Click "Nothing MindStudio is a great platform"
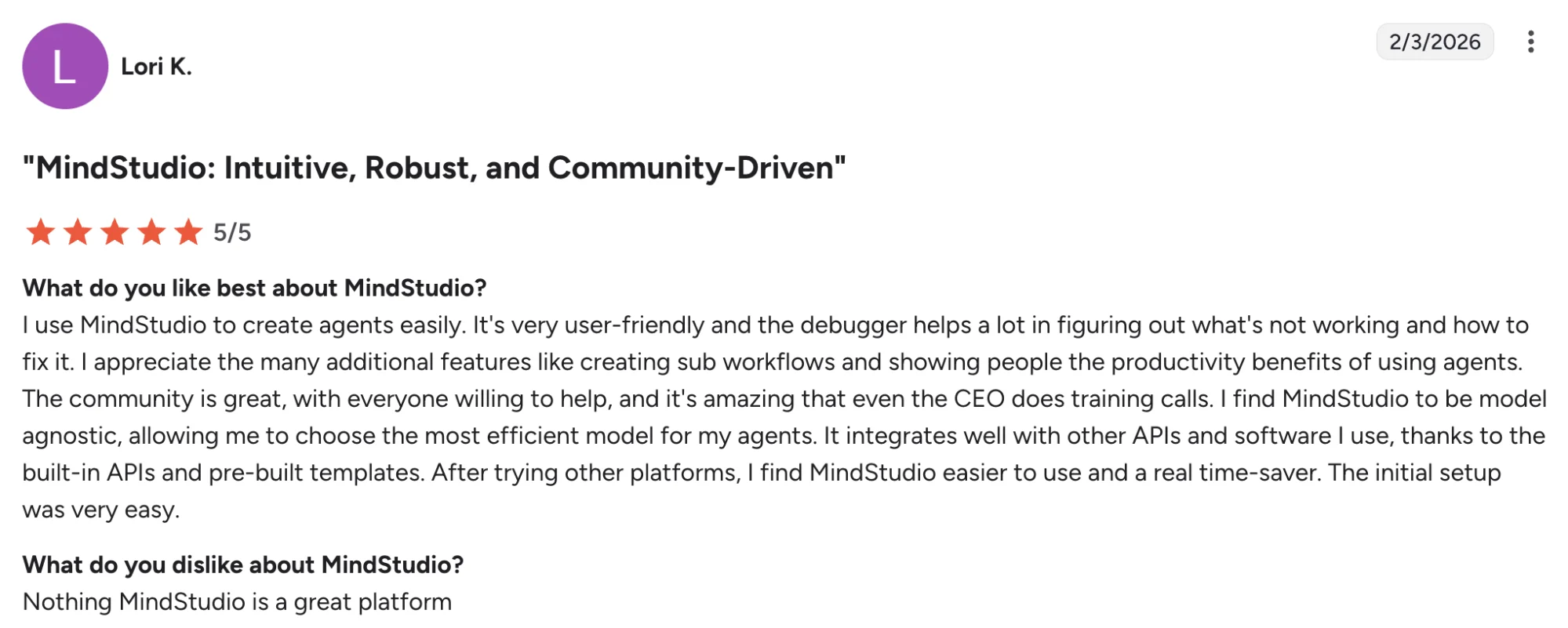Image resolution: width=1568 pixels, height=628 pixels. pyautogui.click(x=235, y=601)
